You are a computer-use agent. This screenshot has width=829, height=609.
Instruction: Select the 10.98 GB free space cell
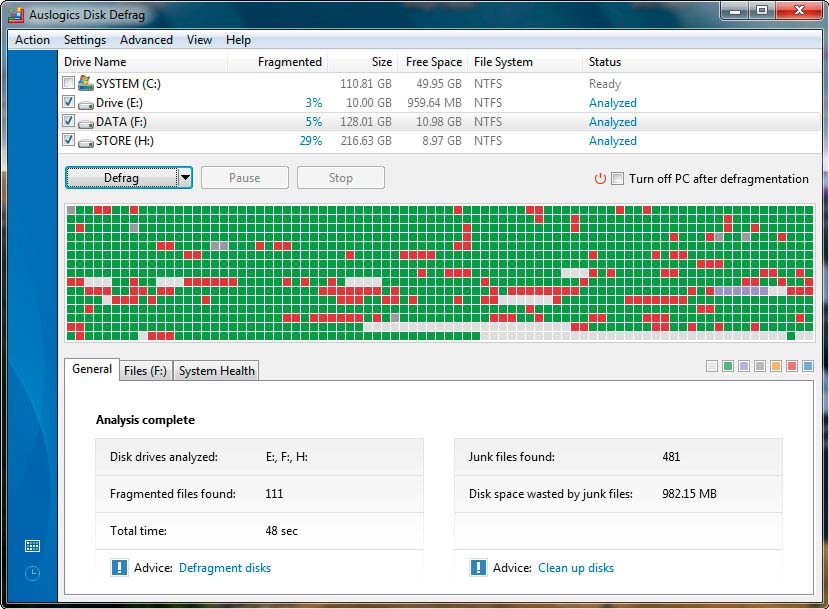tap(439, 122)
